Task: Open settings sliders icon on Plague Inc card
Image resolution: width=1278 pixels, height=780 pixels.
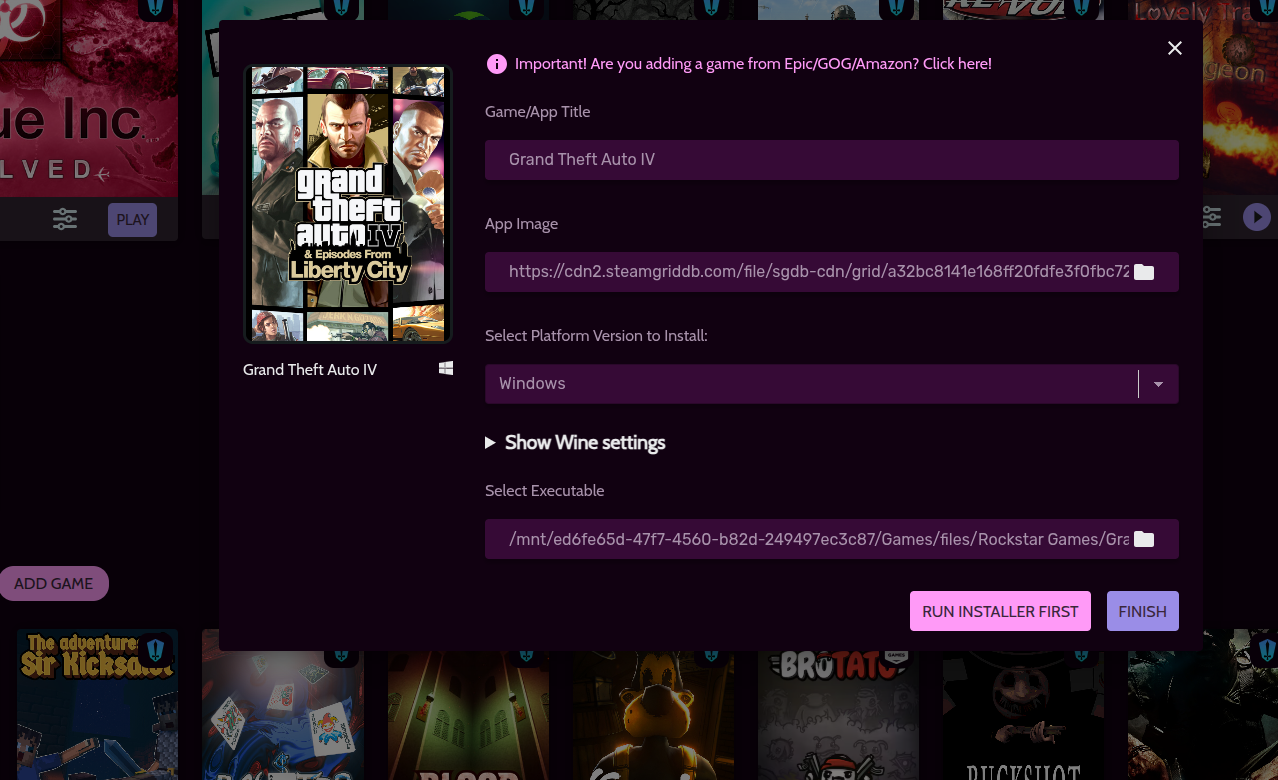Action: point(65,219)
